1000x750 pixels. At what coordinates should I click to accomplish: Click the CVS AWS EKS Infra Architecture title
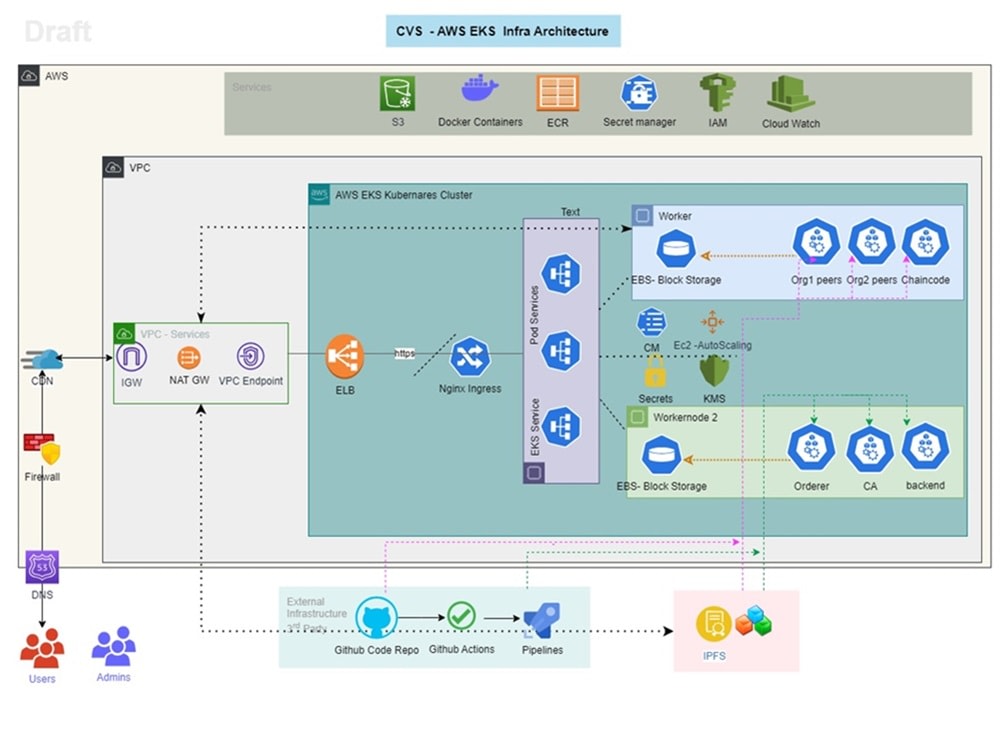[503, 31]
